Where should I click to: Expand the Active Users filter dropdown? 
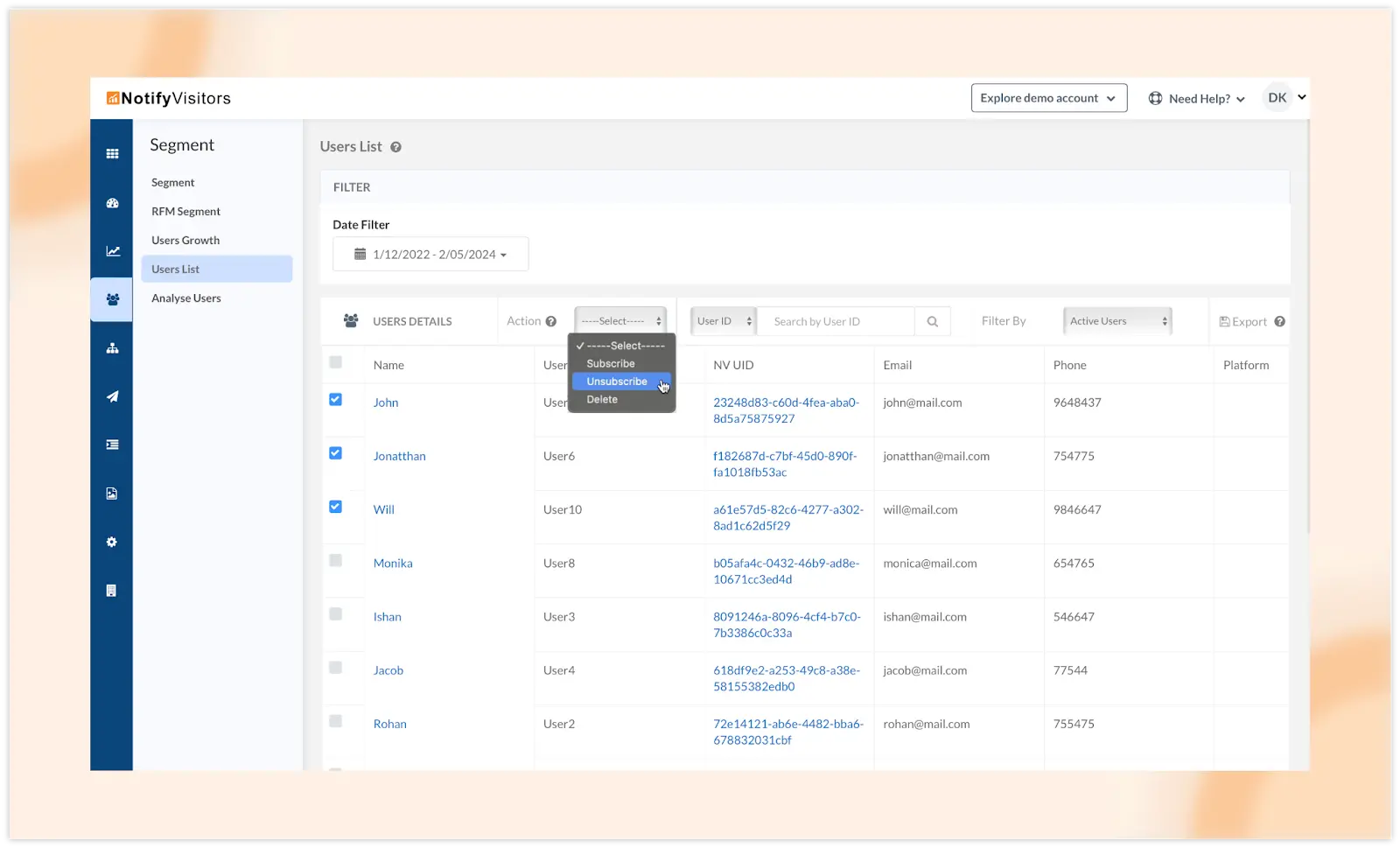tap(1116, 322)
